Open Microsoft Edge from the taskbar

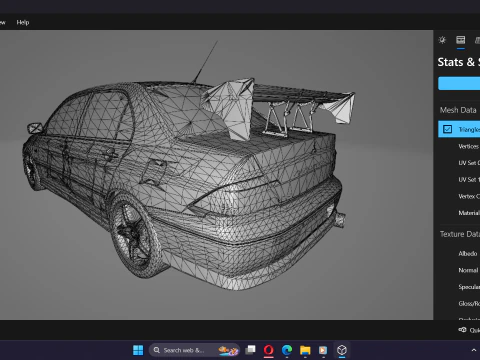(x=287, y=350)
